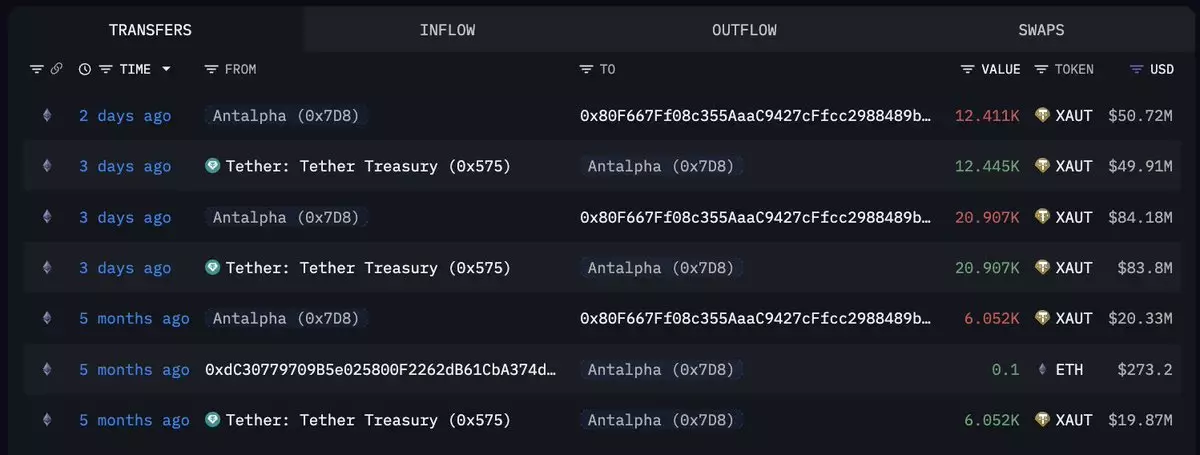Click the 0x80F667Ff08c recipient in first row
The width and height of the screenshot is (1200, 455).
[755, 116]
